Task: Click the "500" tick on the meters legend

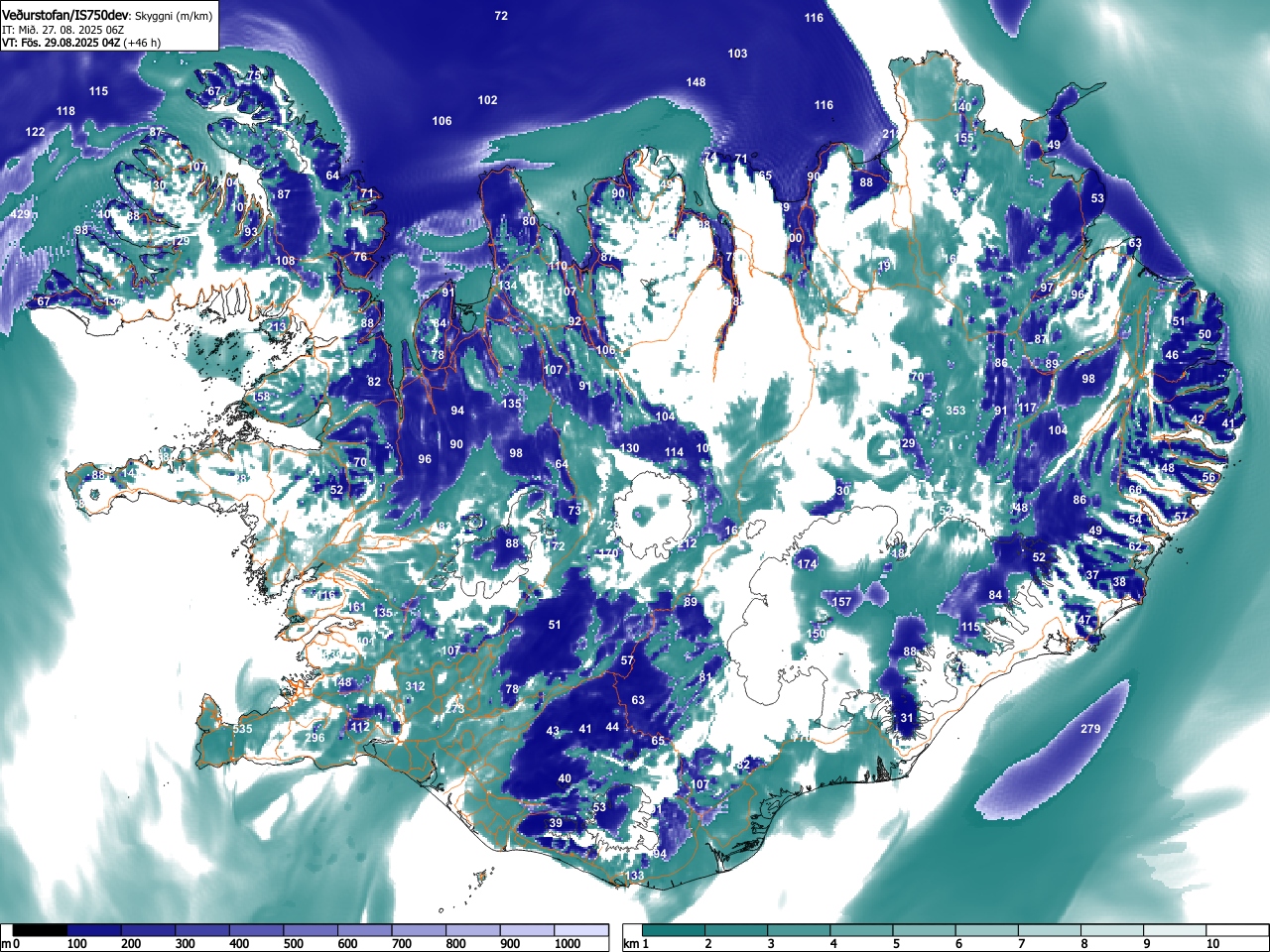Action: tap(293, 944)
